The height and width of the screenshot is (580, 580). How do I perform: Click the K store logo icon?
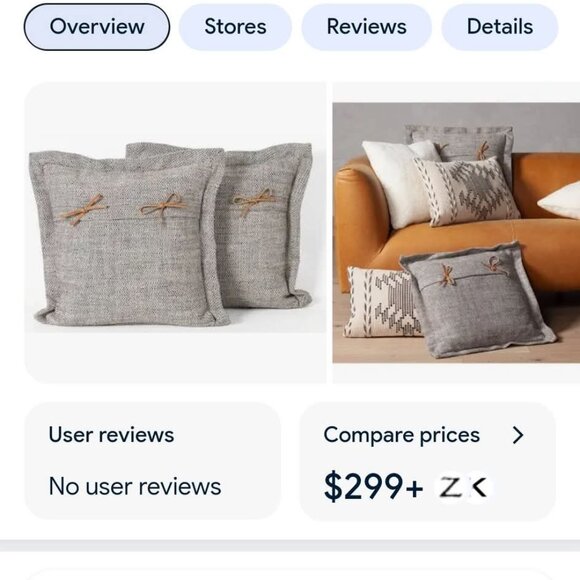(479, 487)
